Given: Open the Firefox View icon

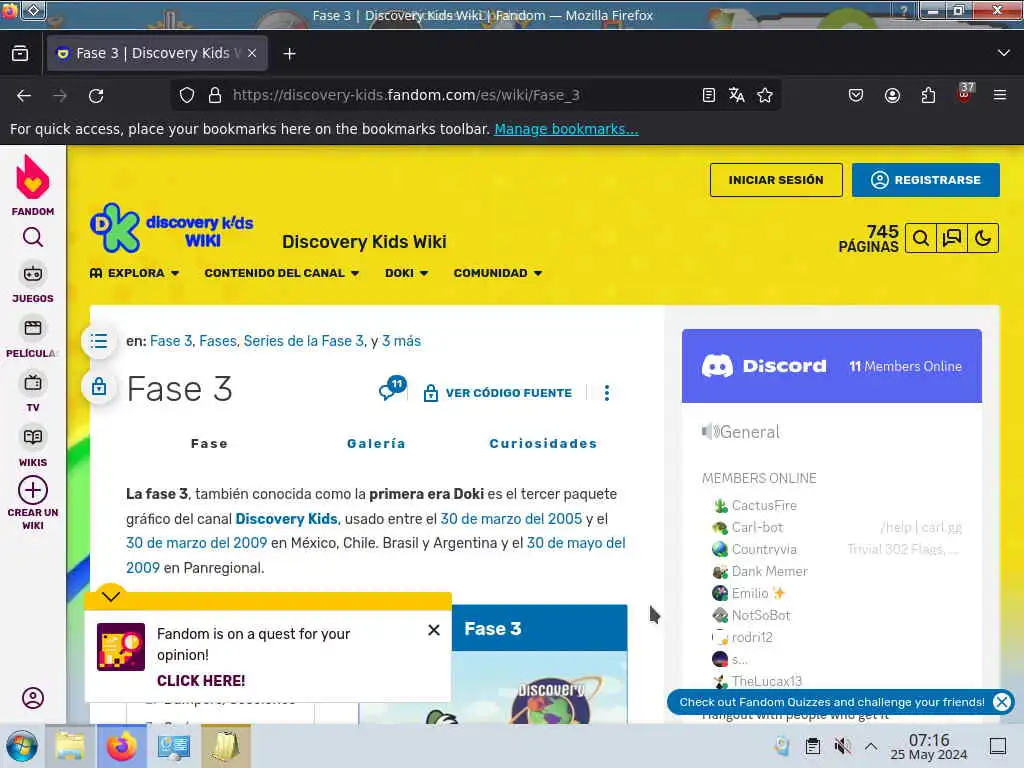Looking at the screenshot, I should click(x=20, y=54).
